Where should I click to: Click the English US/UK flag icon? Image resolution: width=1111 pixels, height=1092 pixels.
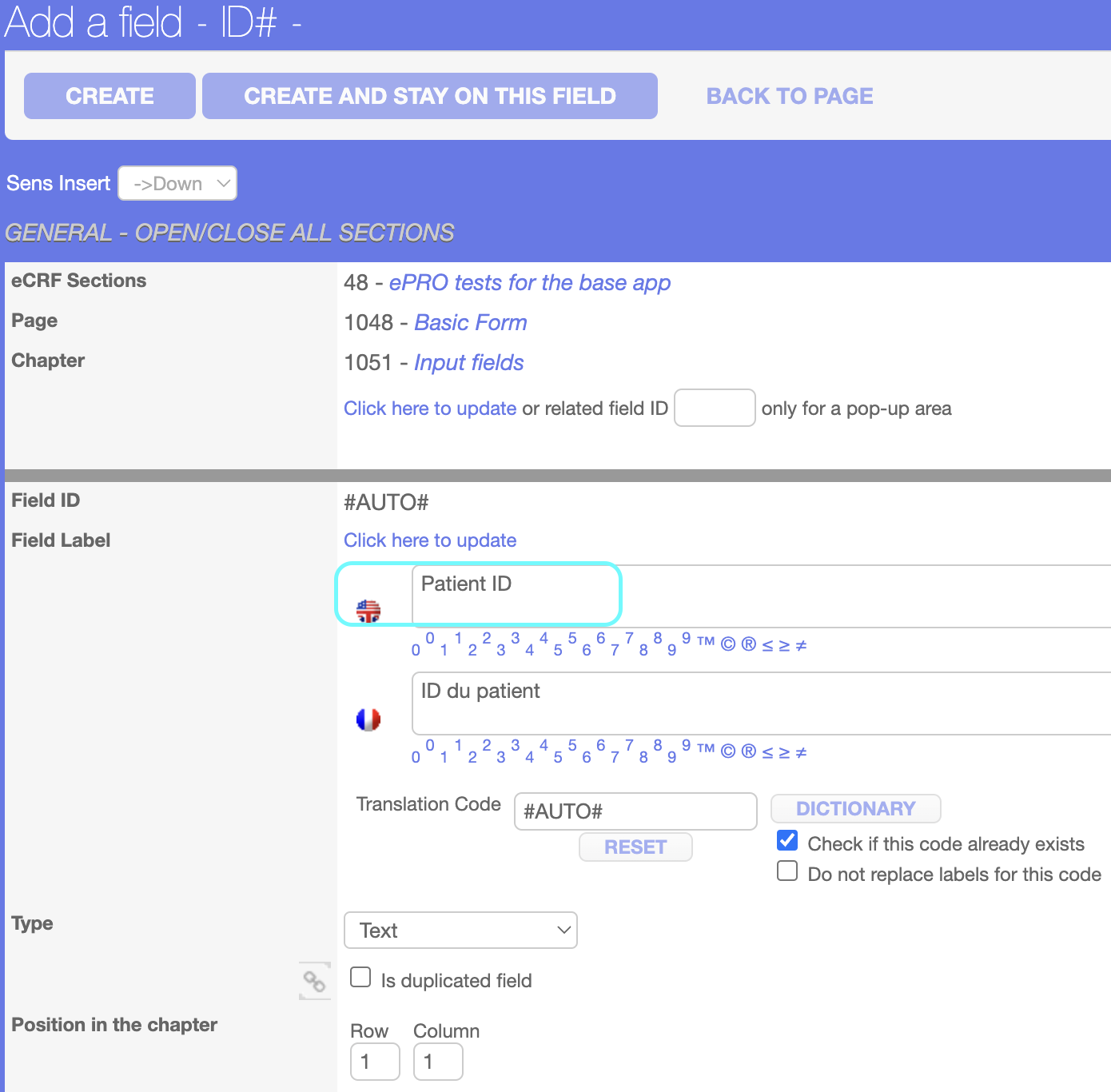[x=368, y=612]
